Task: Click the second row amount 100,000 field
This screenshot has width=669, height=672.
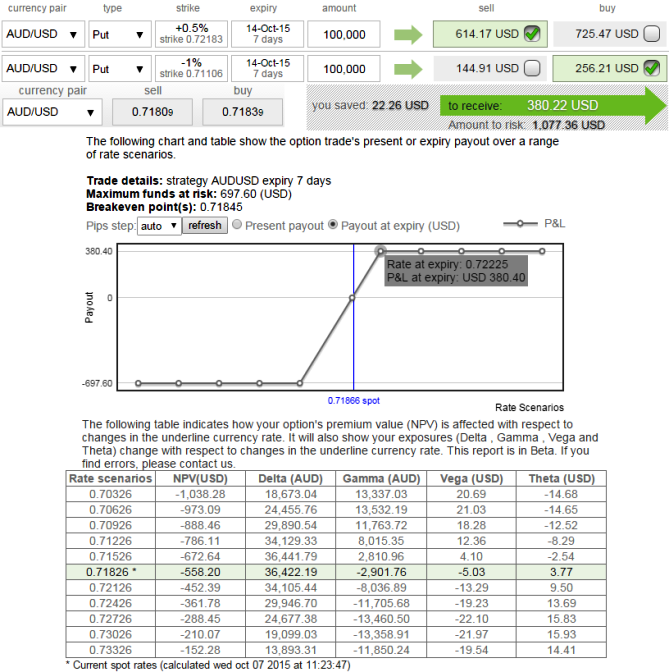Action: point(344,69)
